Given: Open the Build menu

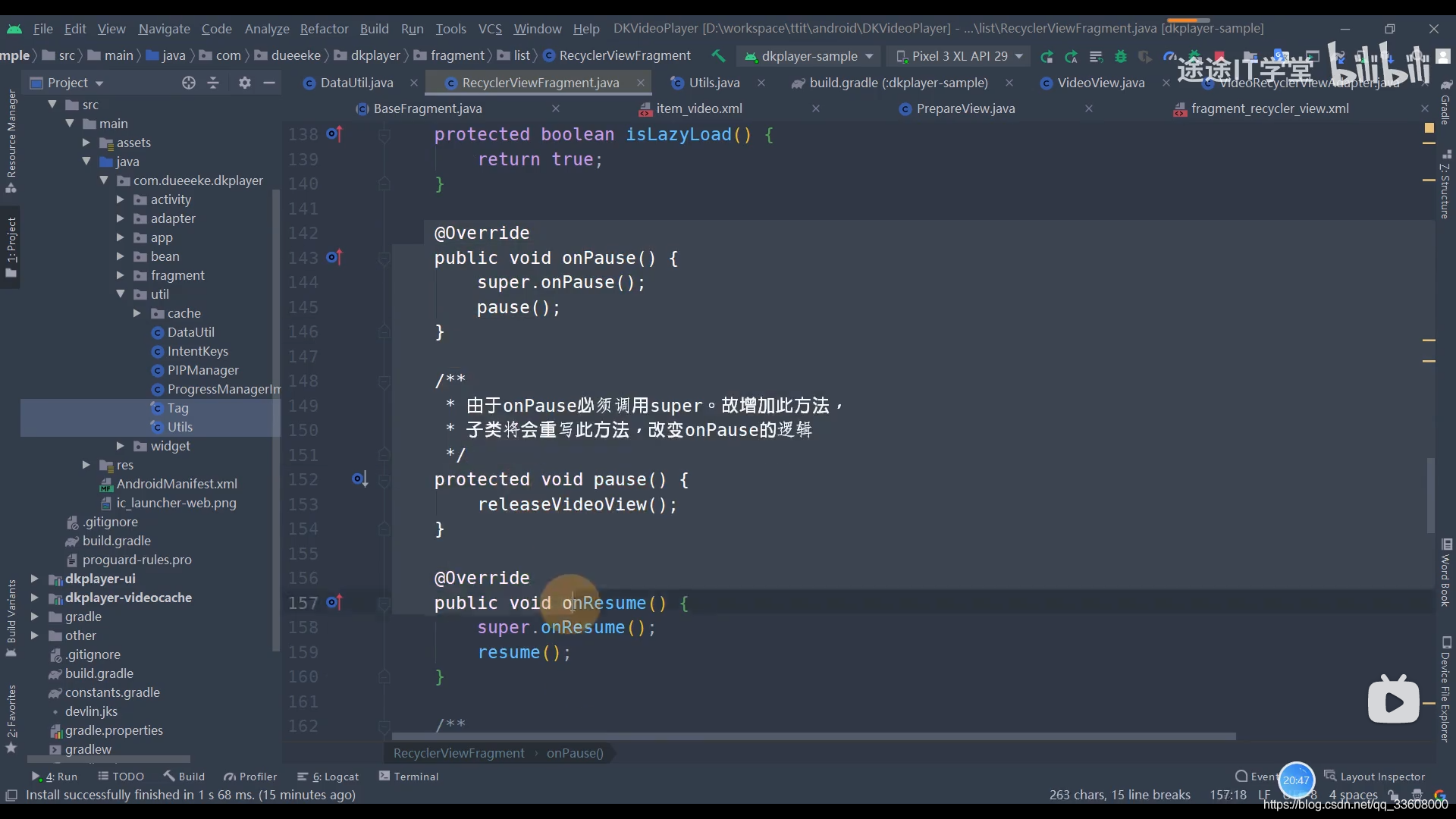Looking at the screenshot, I should pyautogui.click(x=374, y=29).
